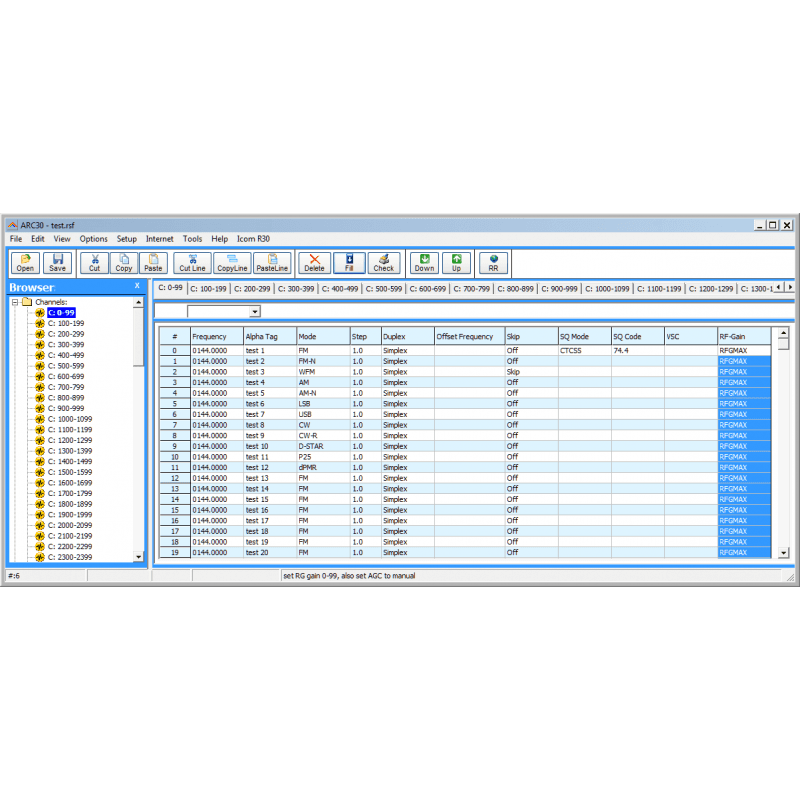This screenshot has width=800, height=800.
Task: Click the Offset Frequency column header
Action: [x=469, y=337]
